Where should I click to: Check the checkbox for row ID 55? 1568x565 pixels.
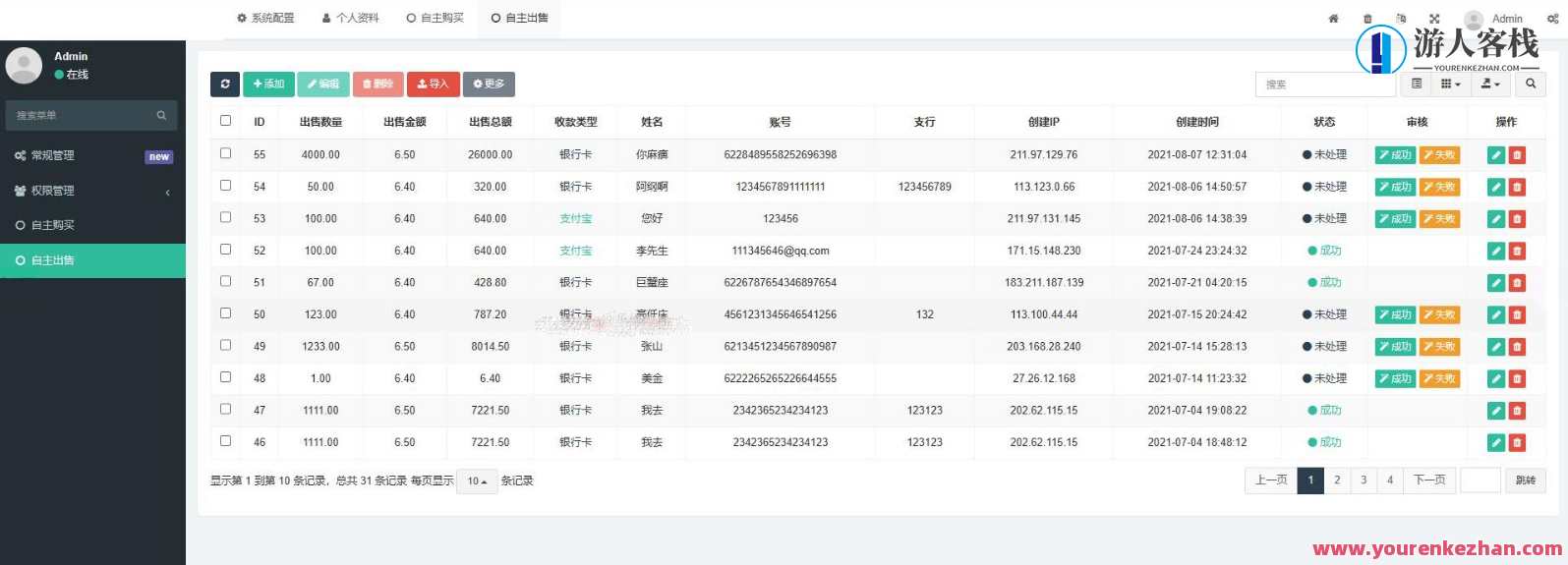[x=225, y=153]
